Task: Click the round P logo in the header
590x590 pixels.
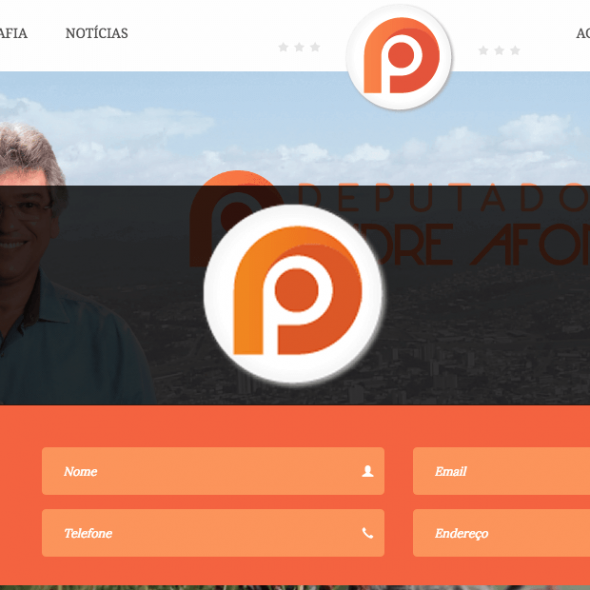Action: 399,57
